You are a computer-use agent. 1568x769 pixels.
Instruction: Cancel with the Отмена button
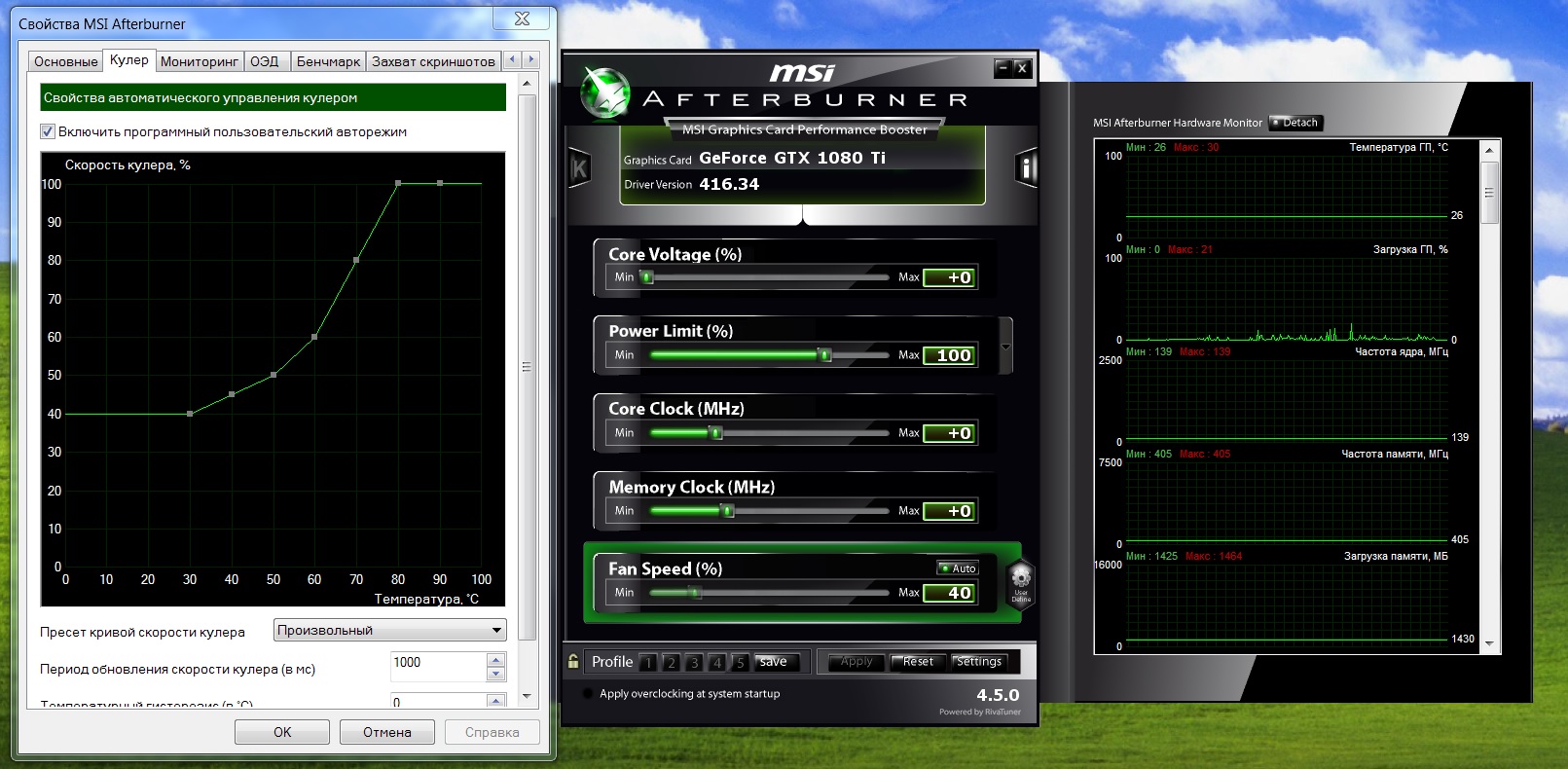pos(387,732)
